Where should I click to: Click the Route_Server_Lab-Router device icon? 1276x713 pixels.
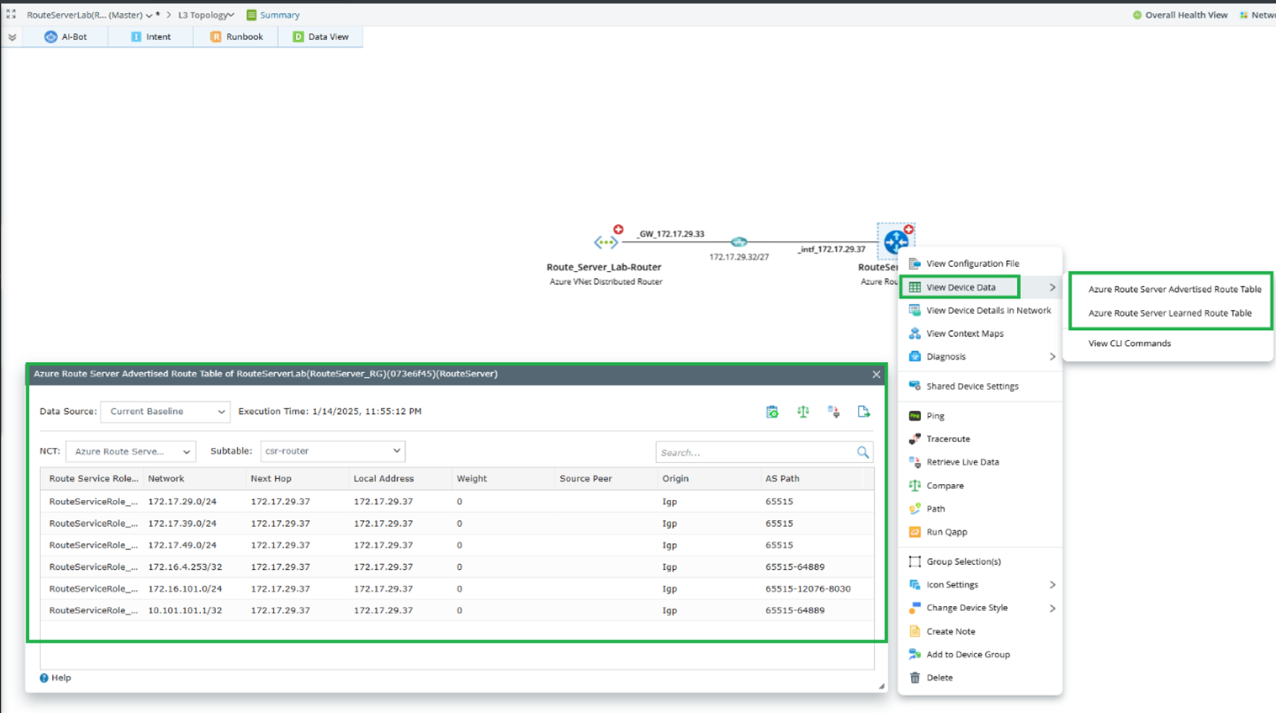606,242
